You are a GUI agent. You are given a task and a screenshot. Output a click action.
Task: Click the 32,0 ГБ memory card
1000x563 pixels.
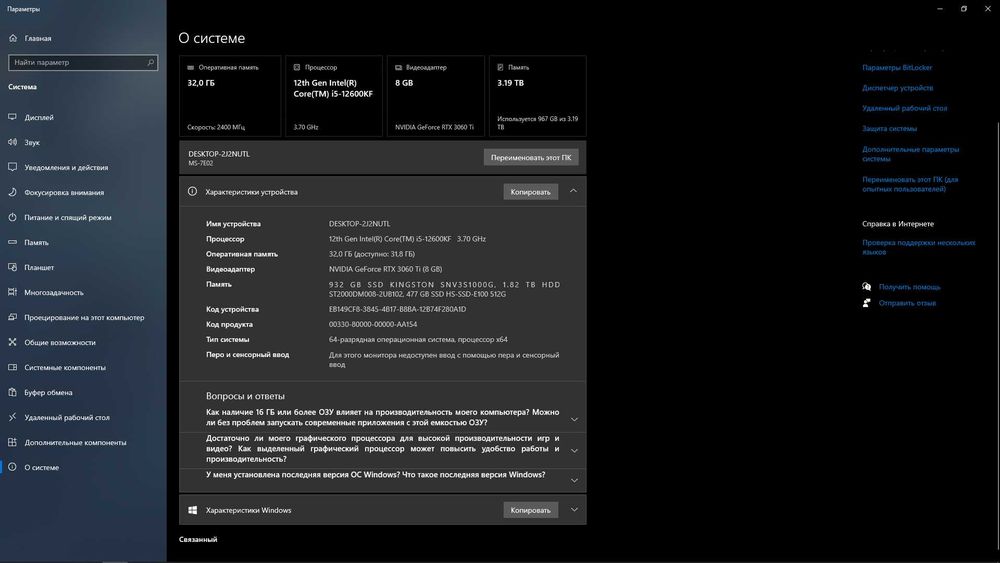pos(230,96)
